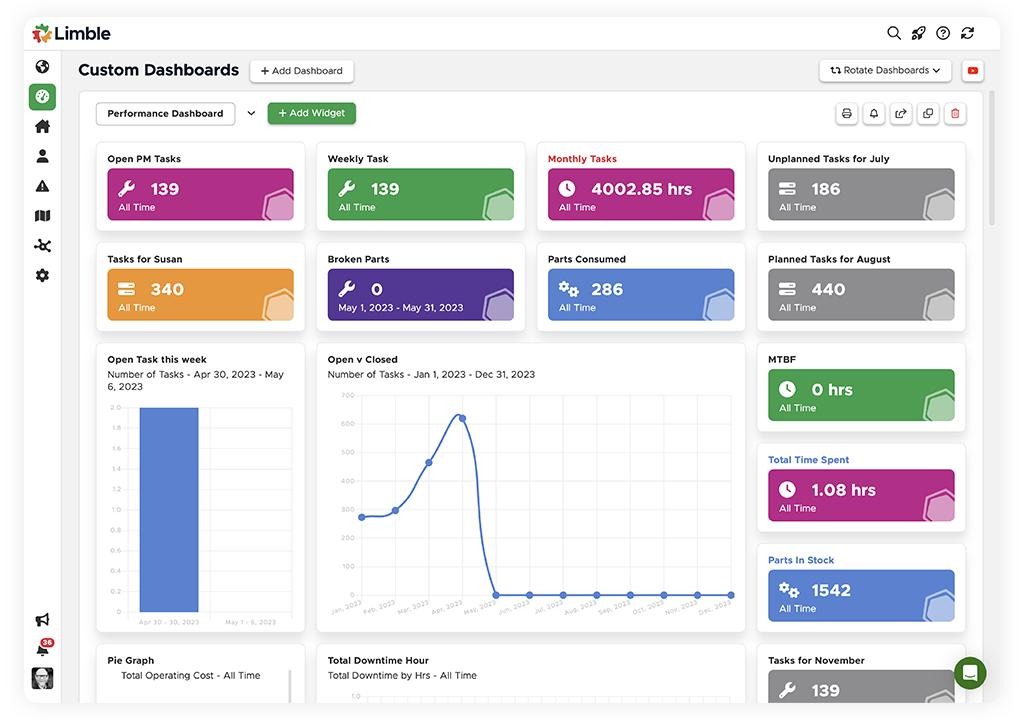Open the globe icon in sidebar
This screenshot has width=1024, height=720.
click(x=42, y=67)
